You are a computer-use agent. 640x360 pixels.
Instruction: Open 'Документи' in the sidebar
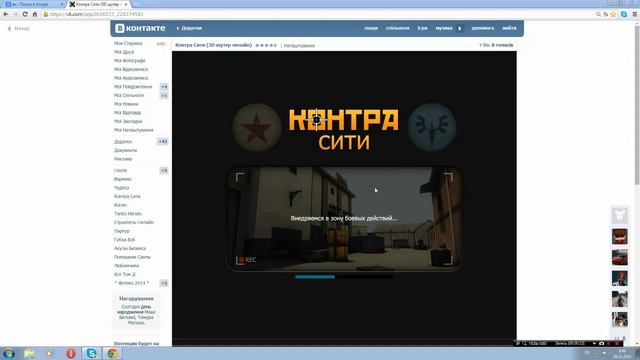coord(126,150)
